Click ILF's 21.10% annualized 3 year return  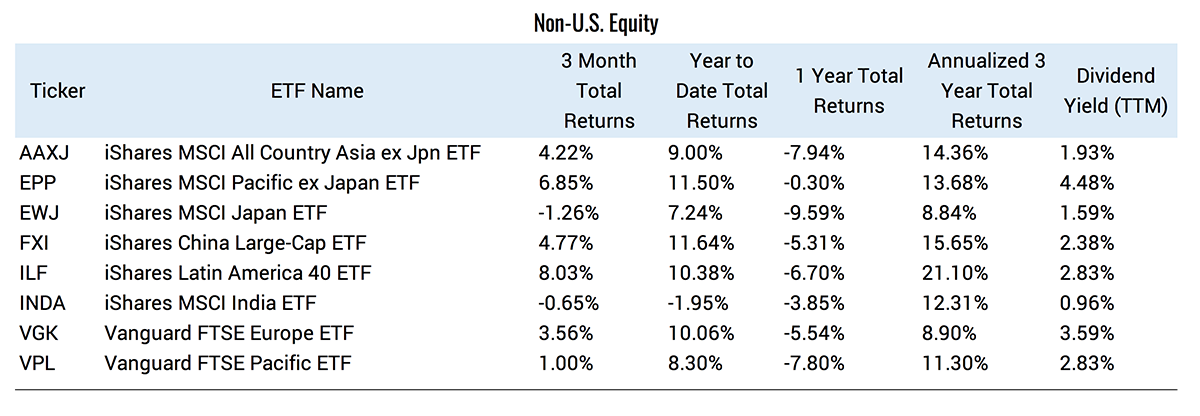pyautogui.click(x=955, y=273)
